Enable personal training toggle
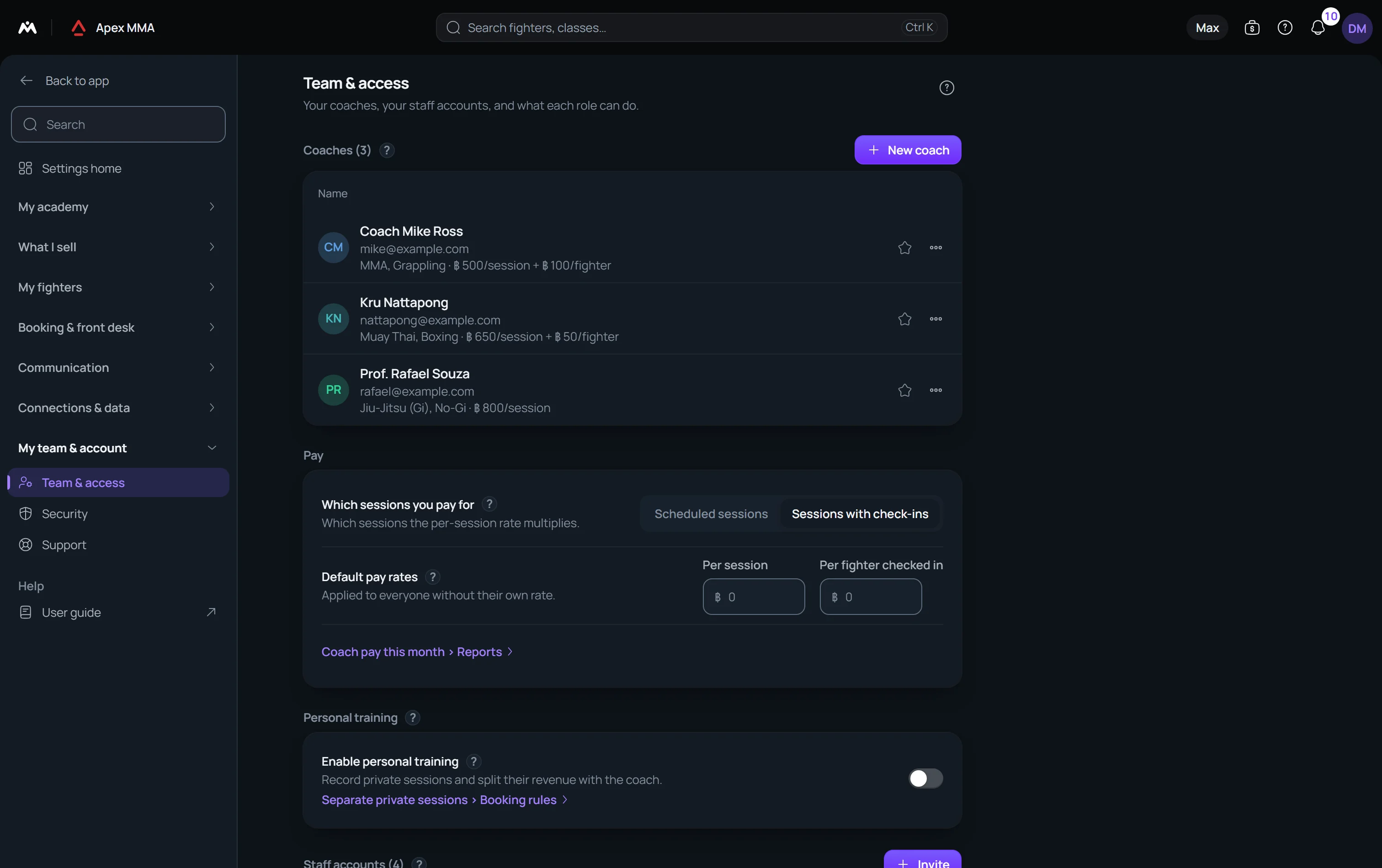The height and width of the screenshot is (868, 1382). pyautogui.click(x=925, y=778)
